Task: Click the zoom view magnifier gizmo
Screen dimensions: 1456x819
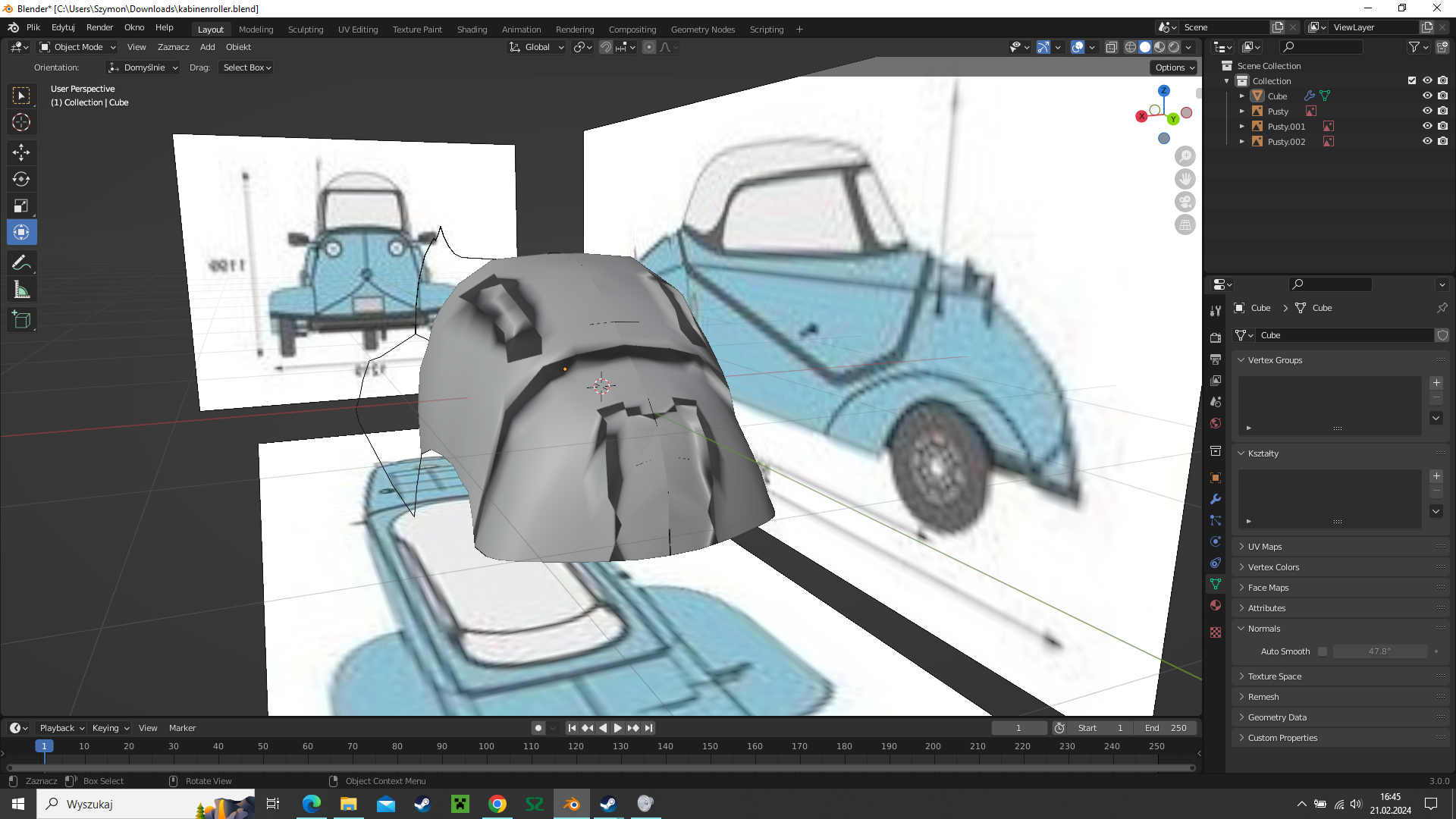Action: point(1185,156)
